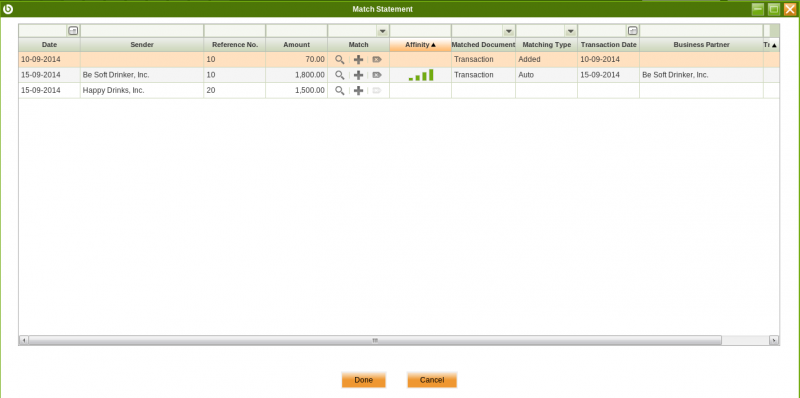Search match for Happy Drinks 1,500.00 row
Image resolution: width=800 pixels, height=398 pixels.
339,90
